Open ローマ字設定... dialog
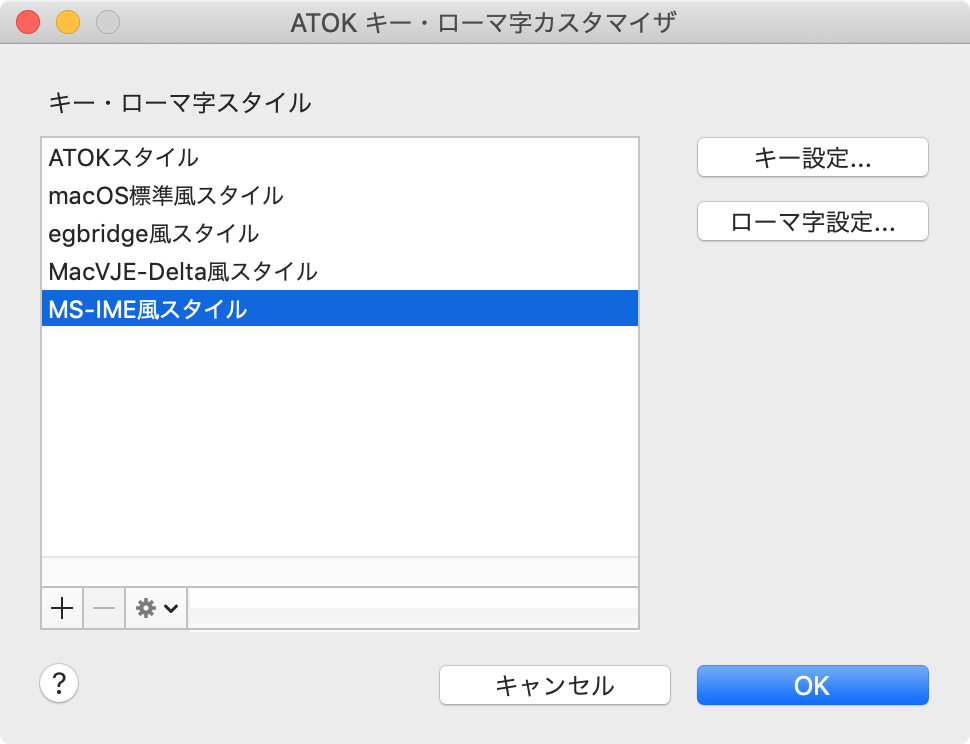The width and height of the screenshot is (970, 744). coord(812,221)
